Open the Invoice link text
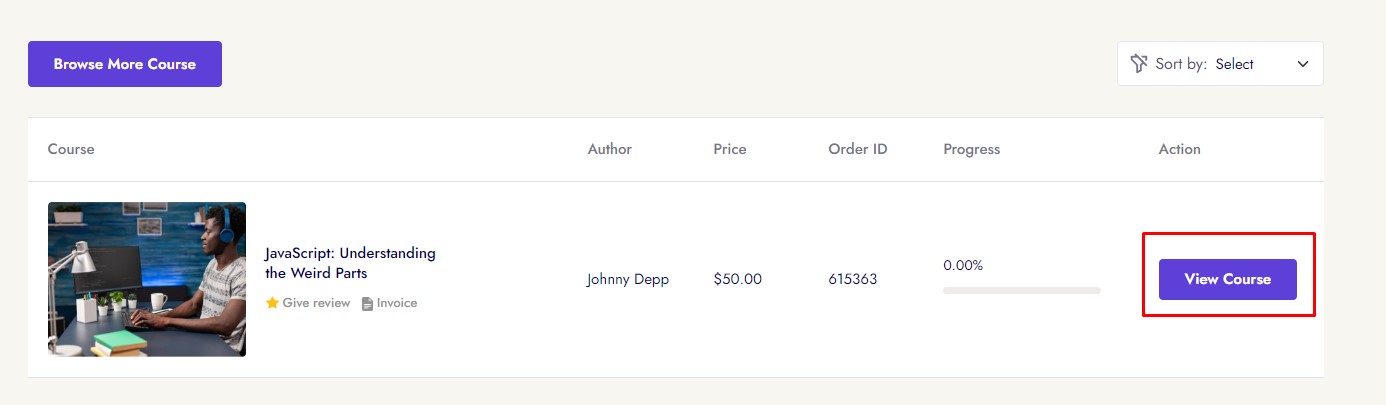Viewport: 1386px width, 405px height. pyautogui.click(x=397, y=303)
